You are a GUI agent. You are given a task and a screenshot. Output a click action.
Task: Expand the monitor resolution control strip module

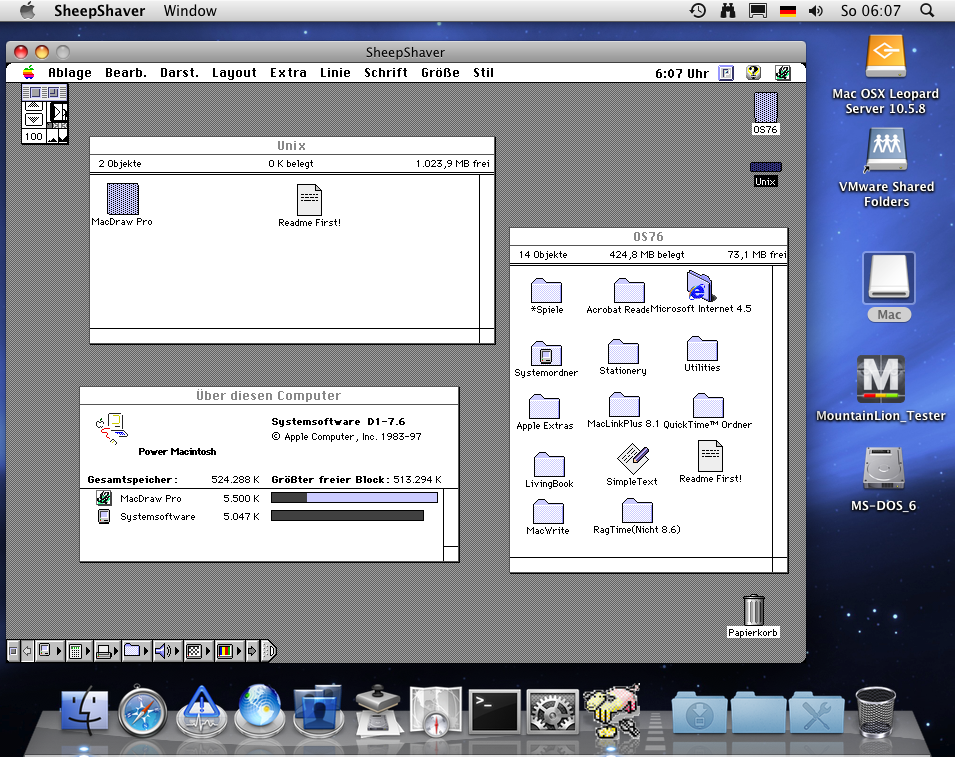pos(198,651)
